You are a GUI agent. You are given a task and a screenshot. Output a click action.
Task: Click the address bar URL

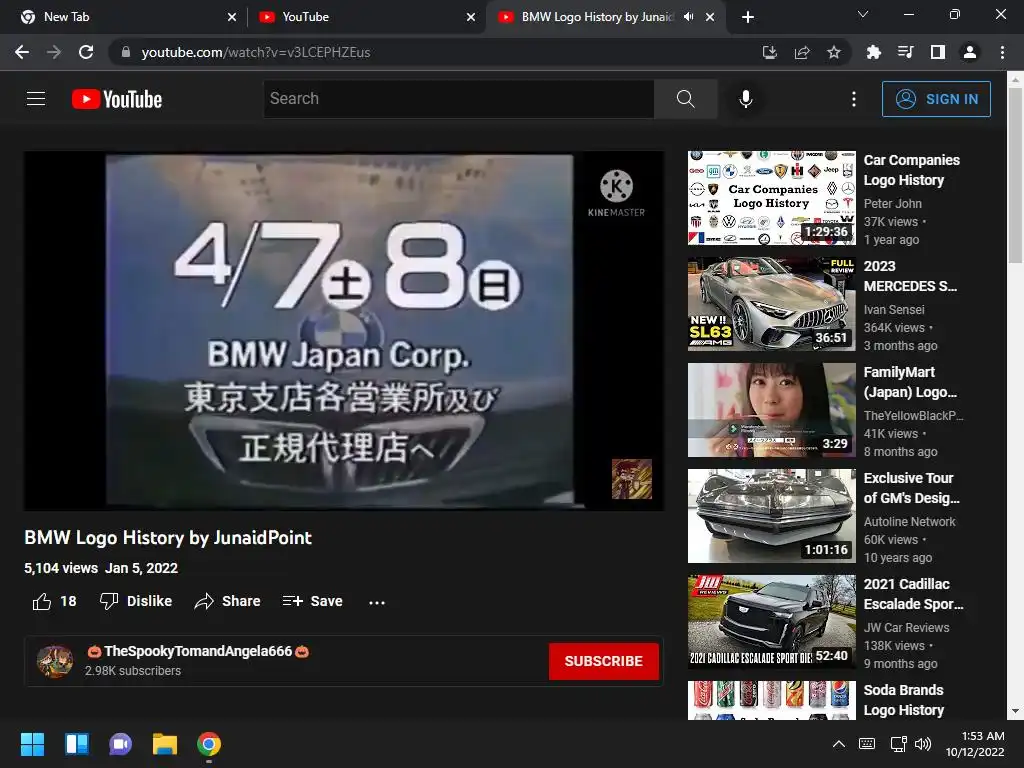click(x=256, y=52)
